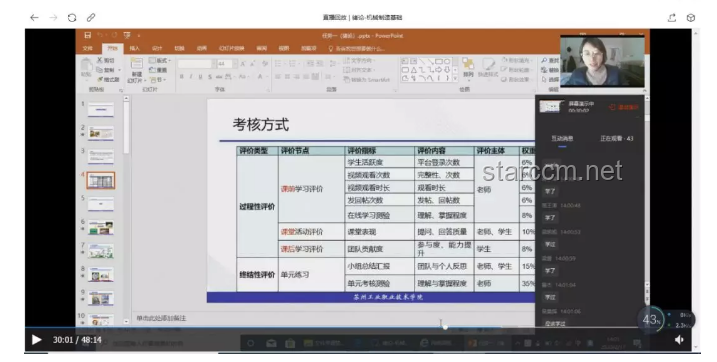
Task: Click the forward arrow icon
Action: click(x=53, y=17)
